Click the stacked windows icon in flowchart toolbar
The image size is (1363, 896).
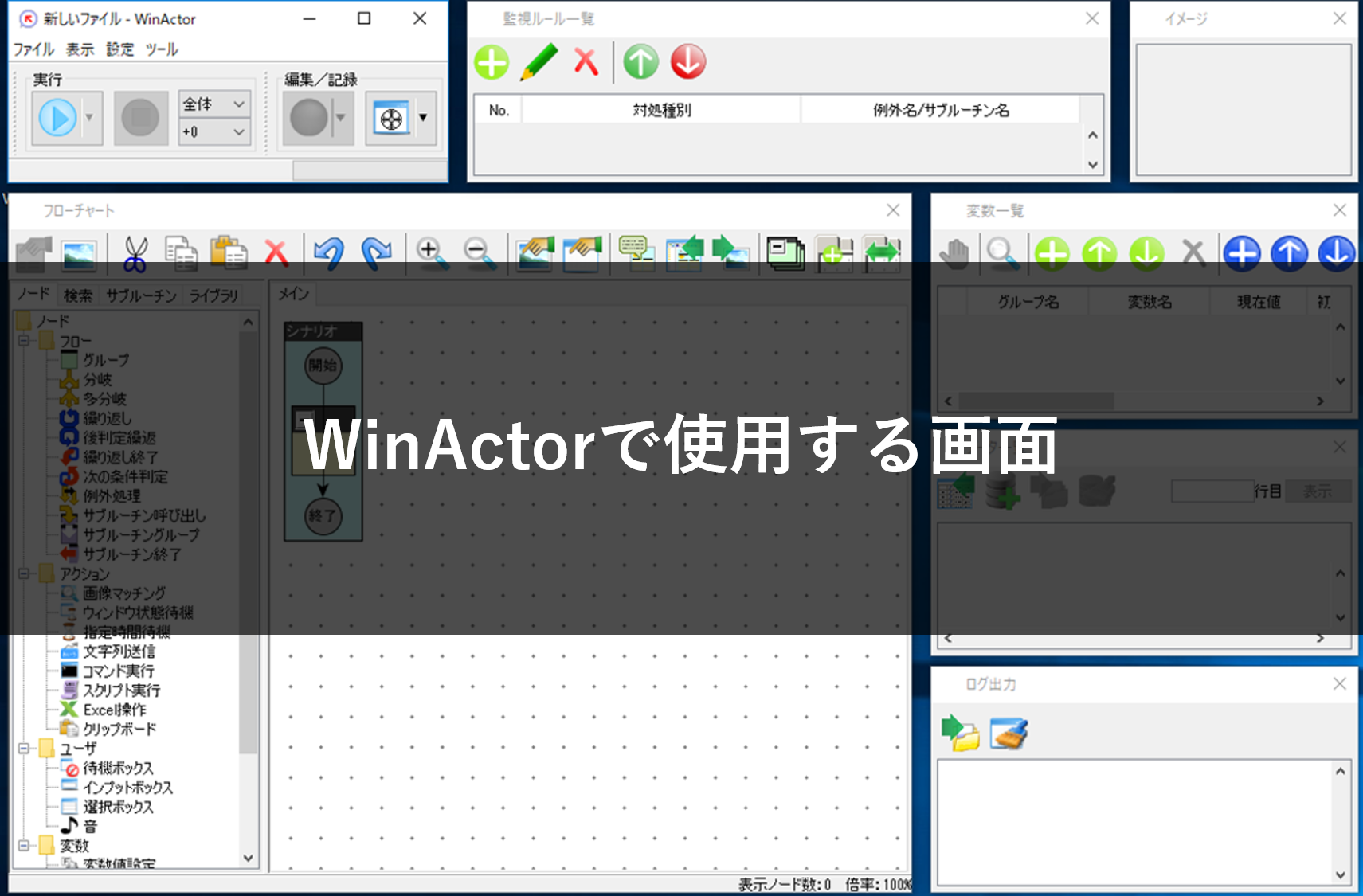pos(785,253)
